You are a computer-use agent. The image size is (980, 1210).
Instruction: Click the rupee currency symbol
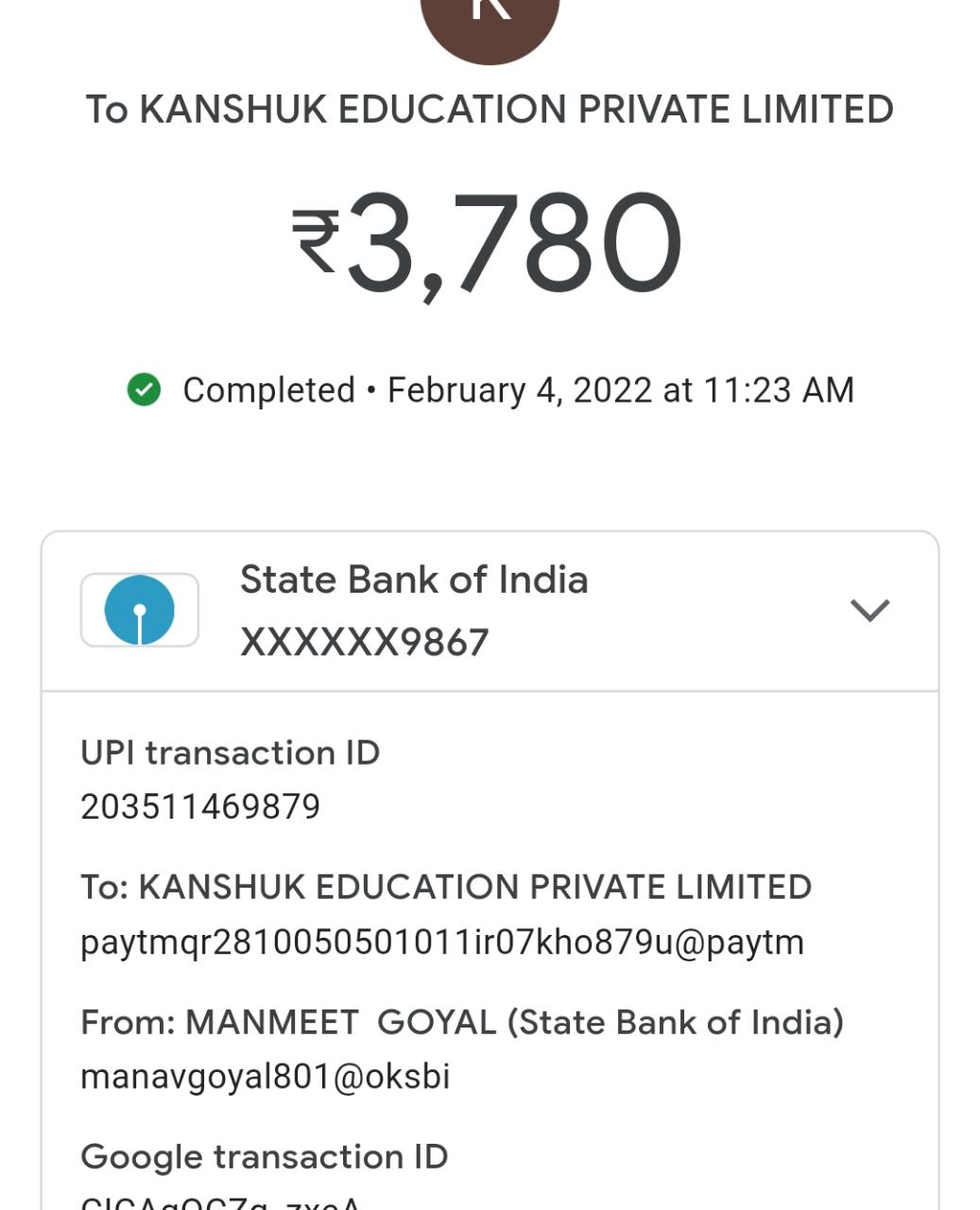point(316,242)
